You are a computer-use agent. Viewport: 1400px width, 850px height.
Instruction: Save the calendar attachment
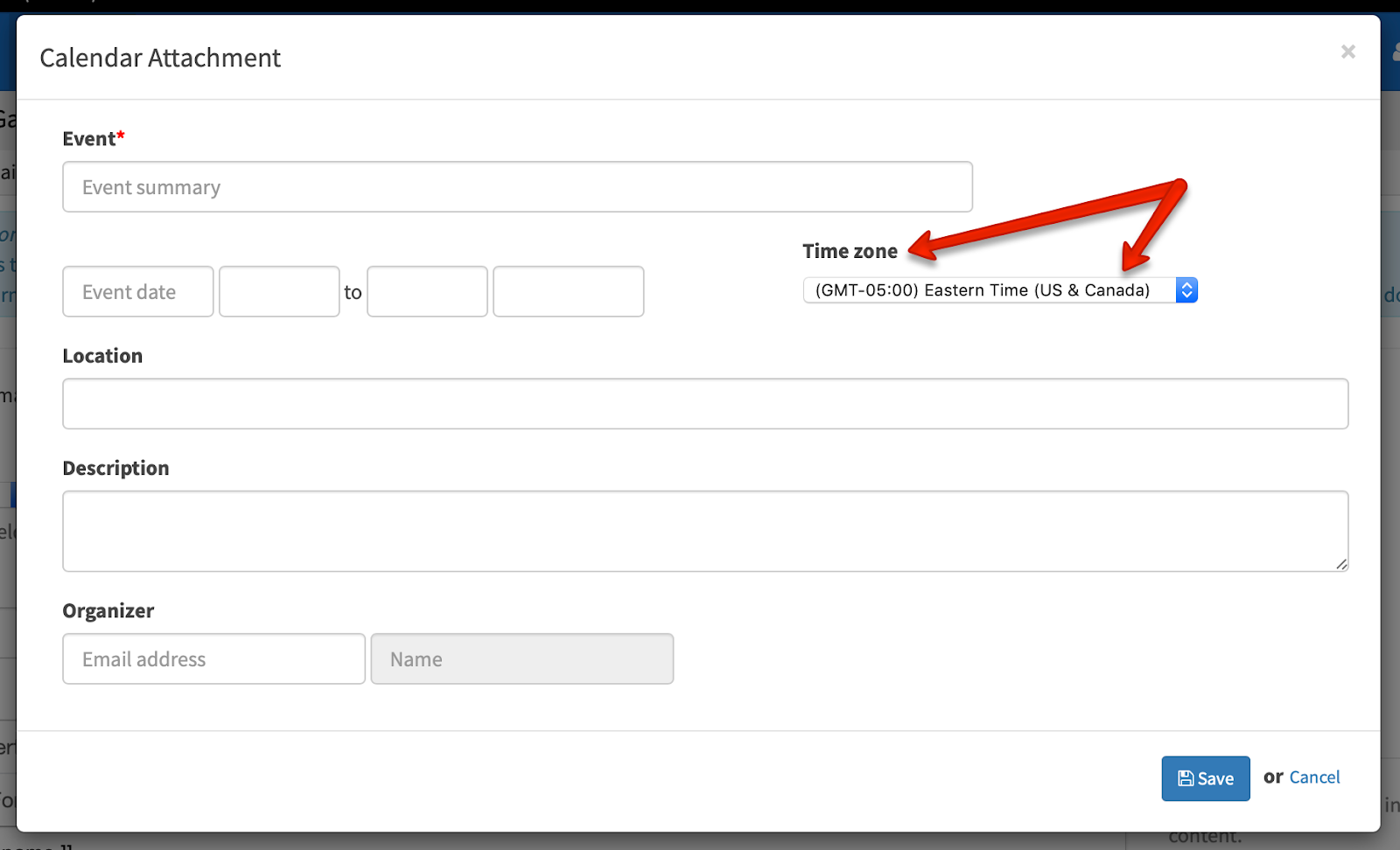1205,778
